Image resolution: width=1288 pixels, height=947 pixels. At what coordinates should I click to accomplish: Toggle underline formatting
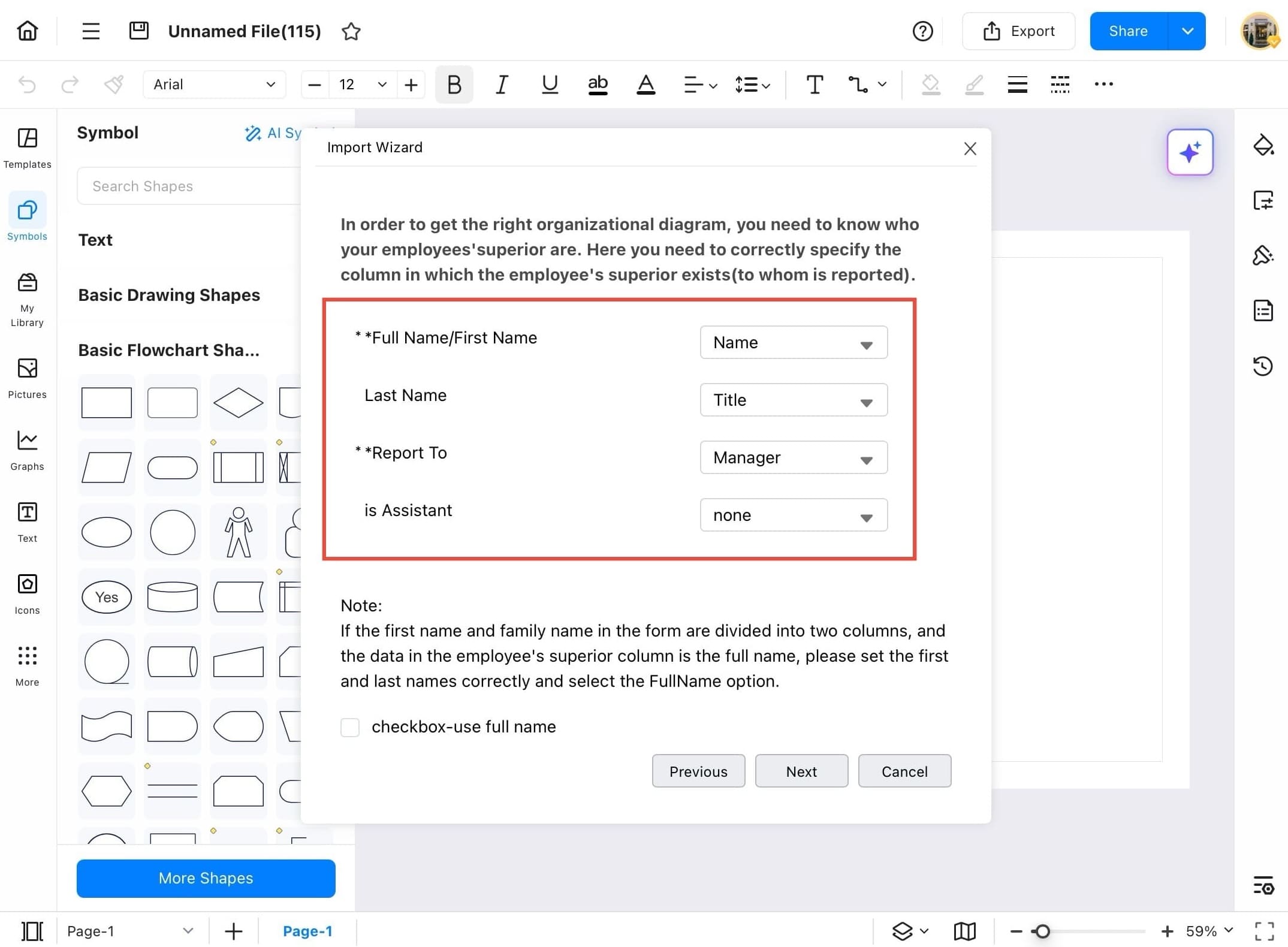click(x=549, y=84)
